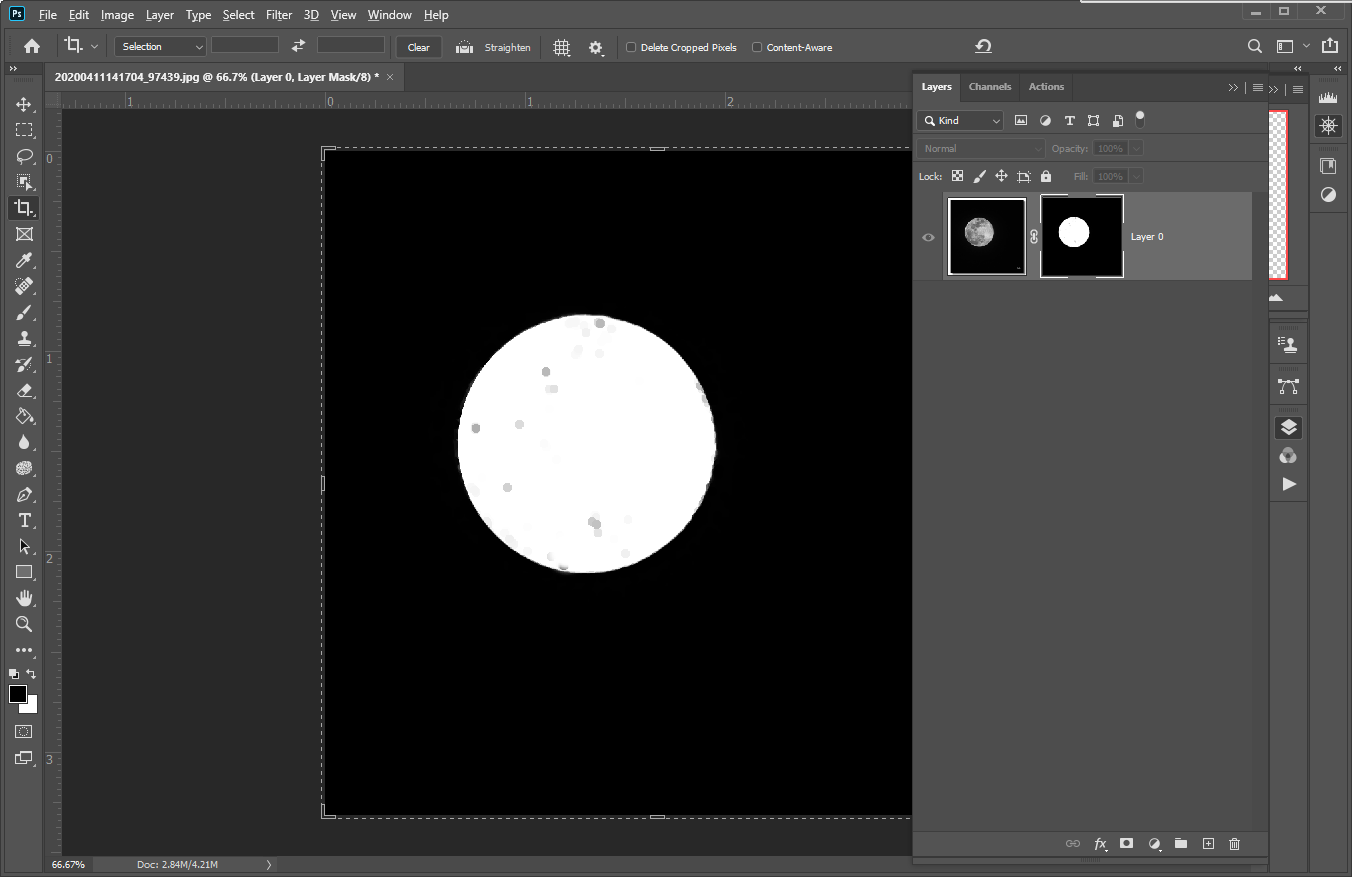Select the Spot Healing Brush tool
This screenshot has height=877, width=1352.
[x=24, y=286]
